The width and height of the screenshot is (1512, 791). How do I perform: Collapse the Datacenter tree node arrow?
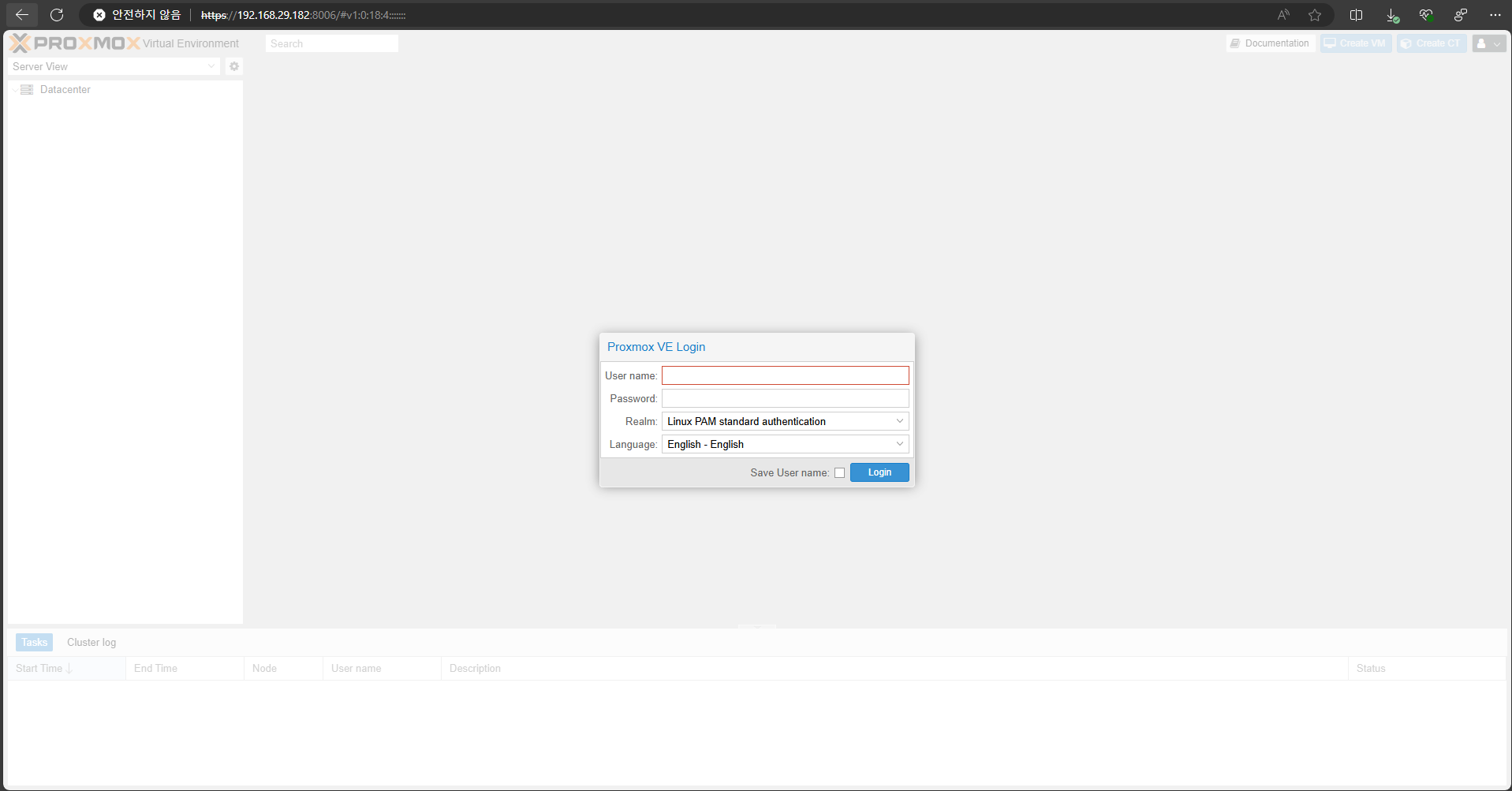pyautogui.click(x=14, y=90)
